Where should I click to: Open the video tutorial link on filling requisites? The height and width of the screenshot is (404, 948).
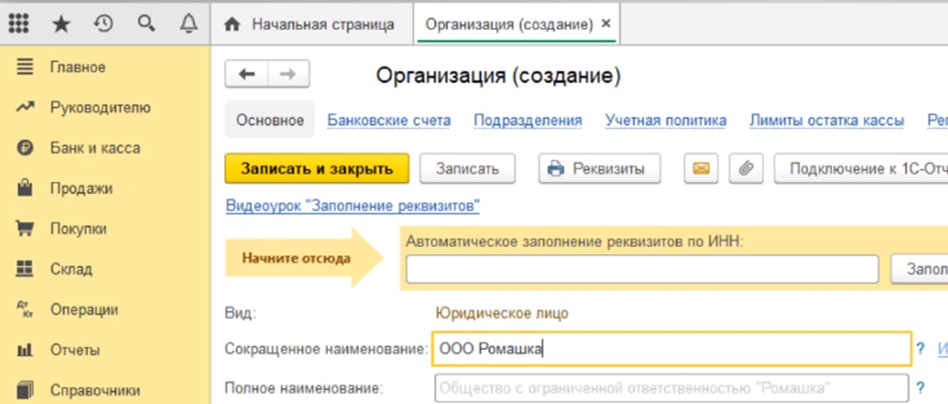[353, 206]
